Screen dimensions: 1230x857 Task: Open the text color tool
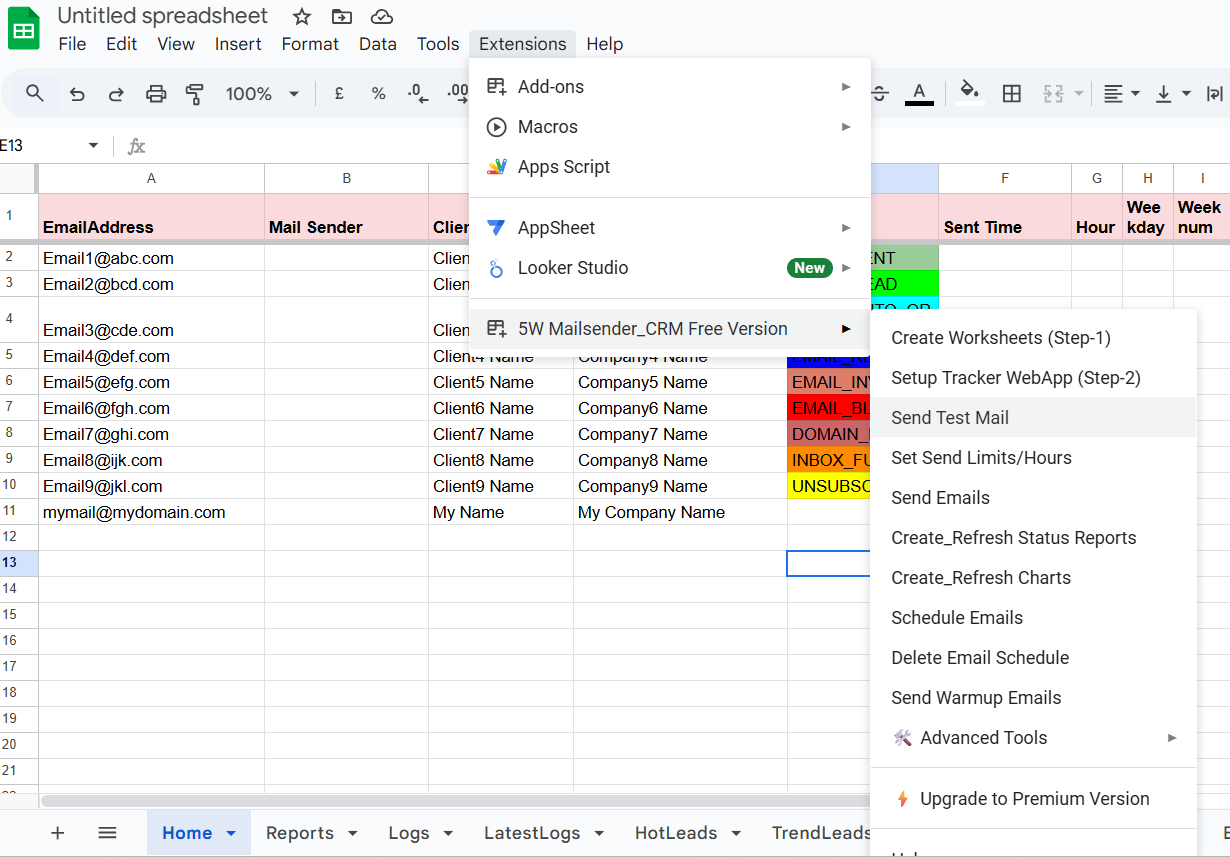[919, 93]
